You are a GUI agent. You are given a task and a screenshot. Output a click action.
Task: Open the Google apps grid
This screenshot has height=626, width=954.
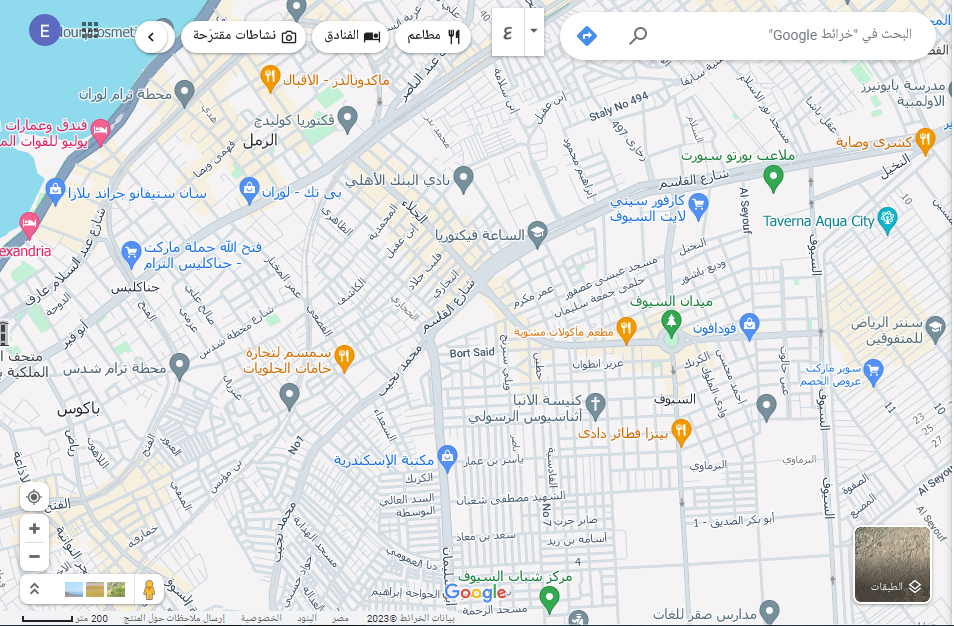(x=90, y=31)
